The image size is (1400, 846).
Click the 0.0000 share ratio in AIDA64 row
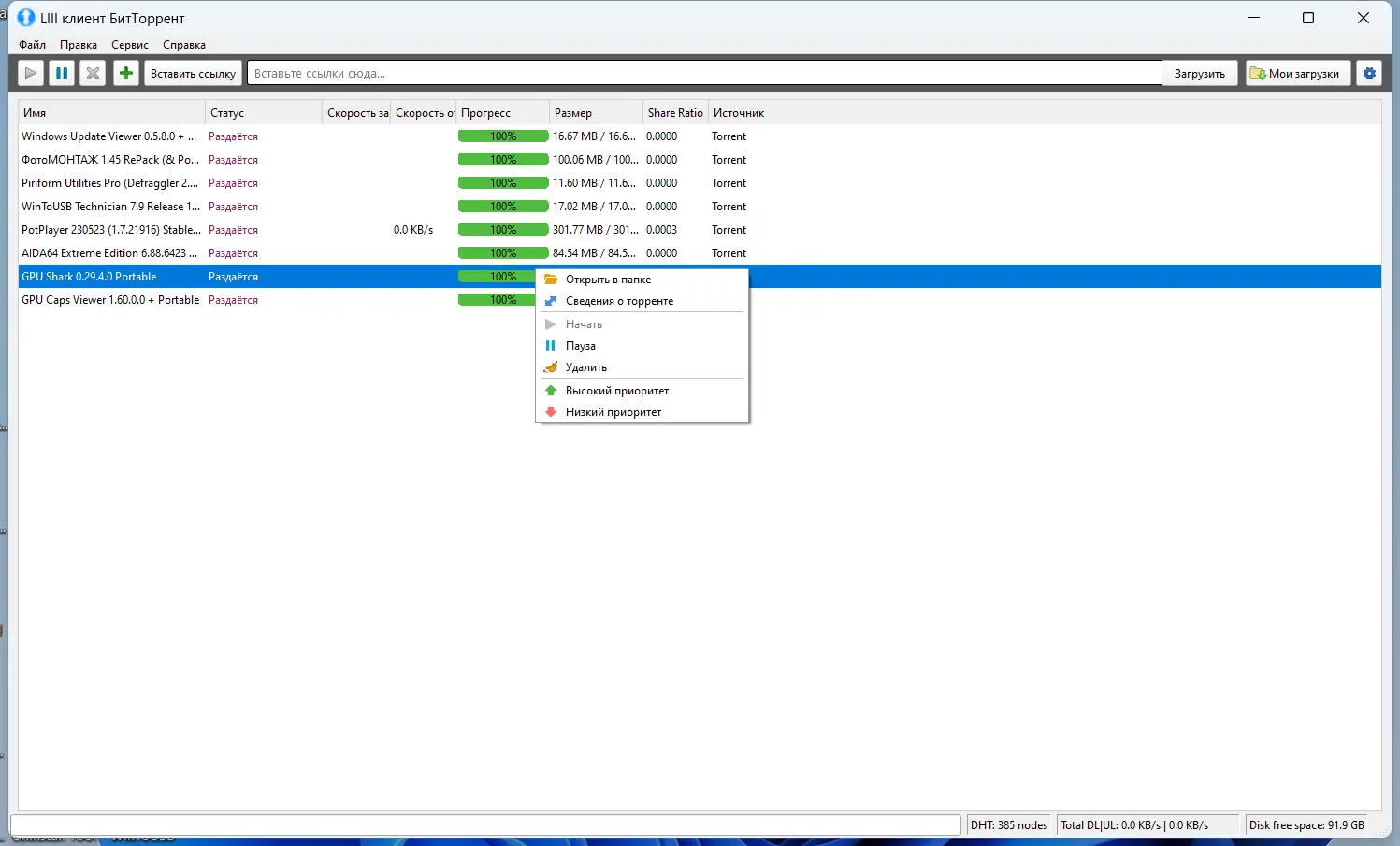662,253
